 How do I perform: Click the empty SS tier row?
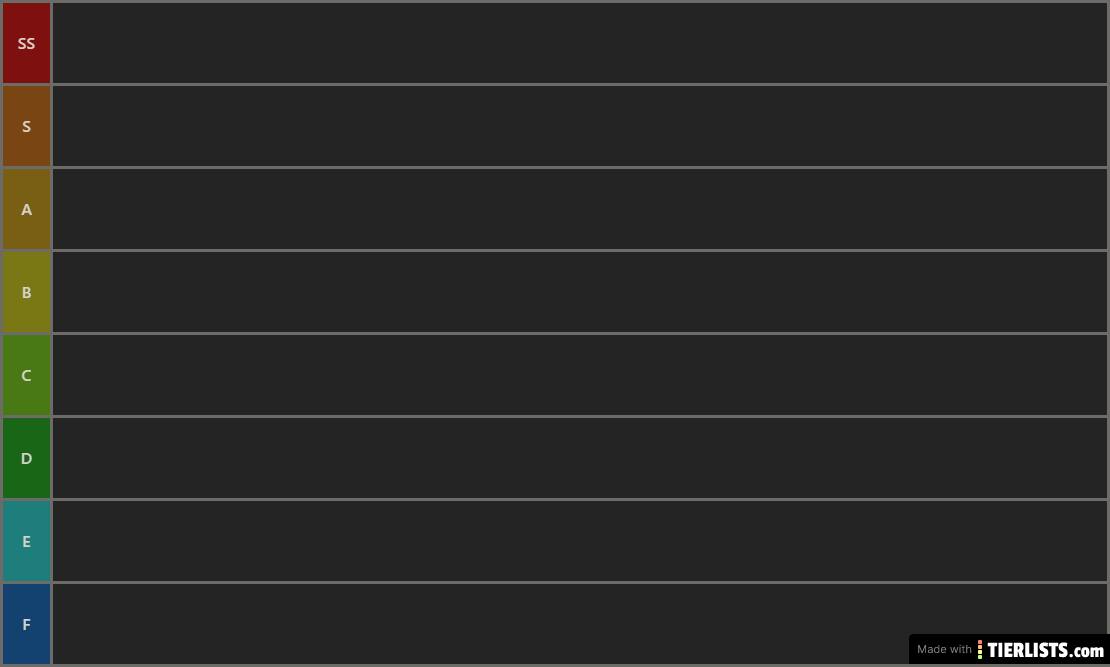580,43
